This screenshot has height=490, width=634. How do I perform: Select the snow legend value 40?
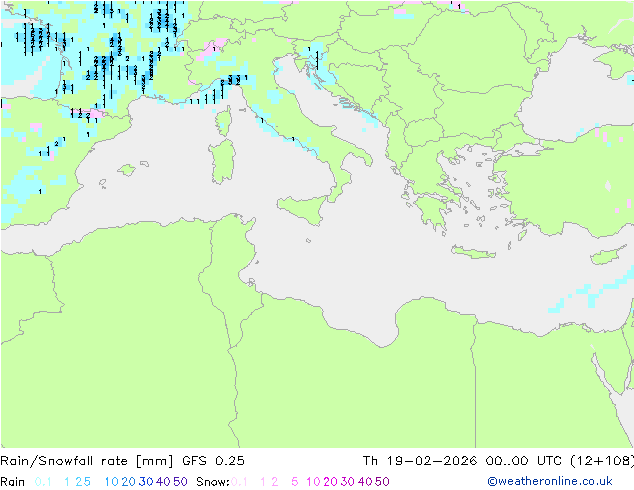(365, 482)
